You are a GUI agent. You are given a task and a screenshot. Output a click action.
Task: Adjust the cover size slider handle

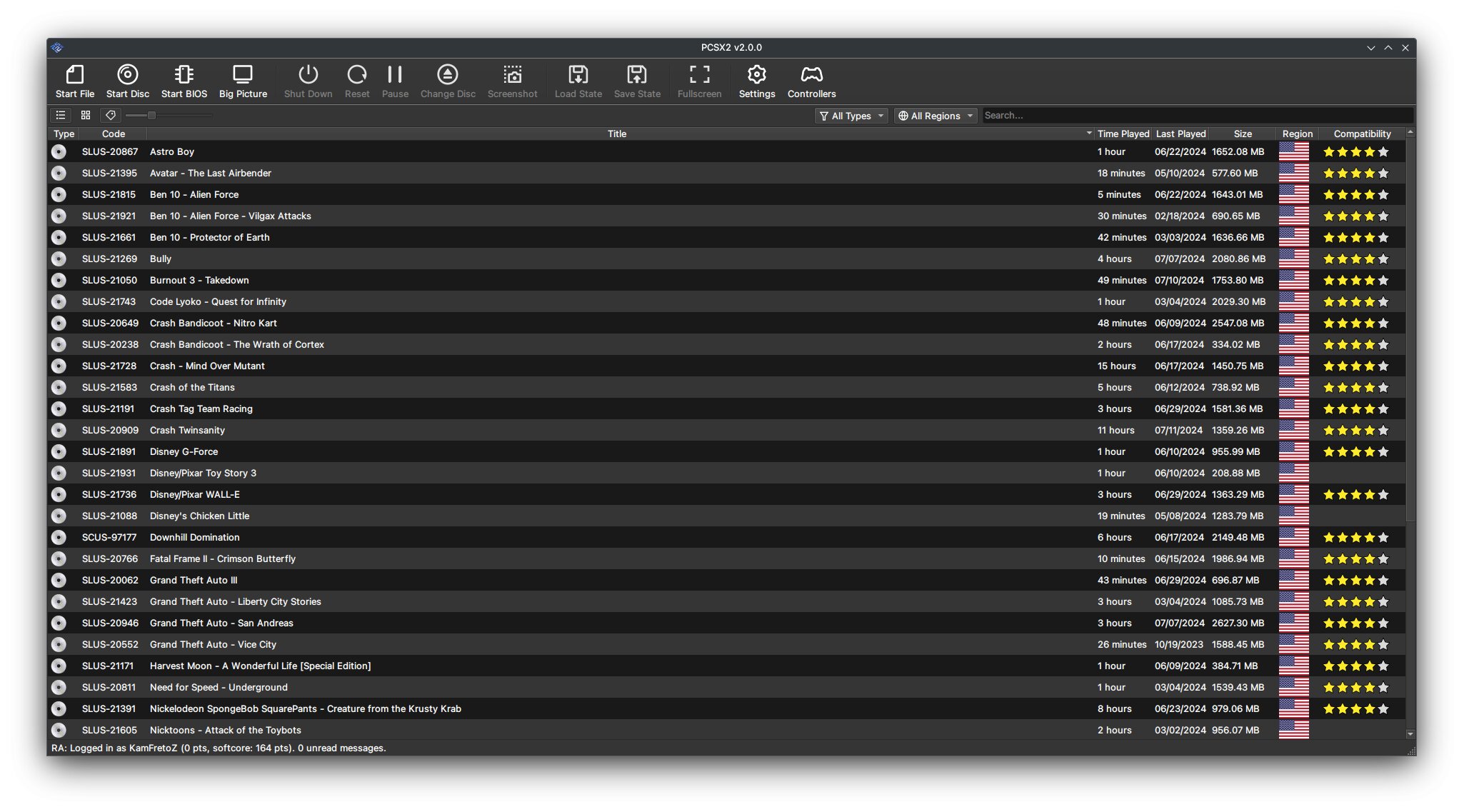point(151,115)
